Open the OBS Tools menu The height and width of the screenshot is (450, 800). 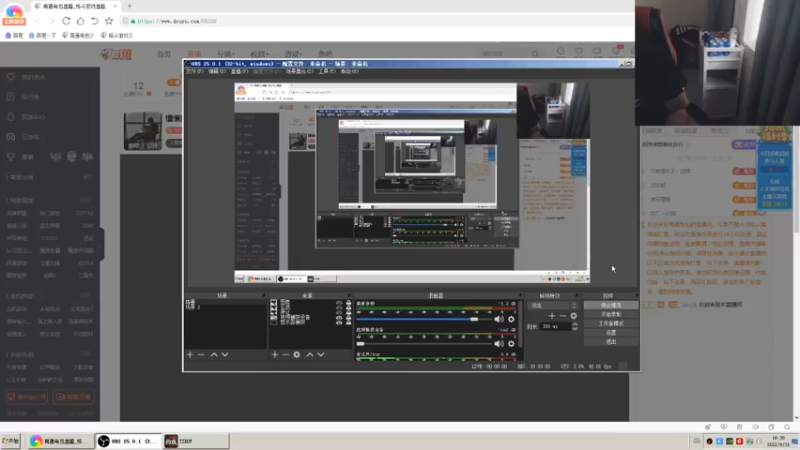327,71
